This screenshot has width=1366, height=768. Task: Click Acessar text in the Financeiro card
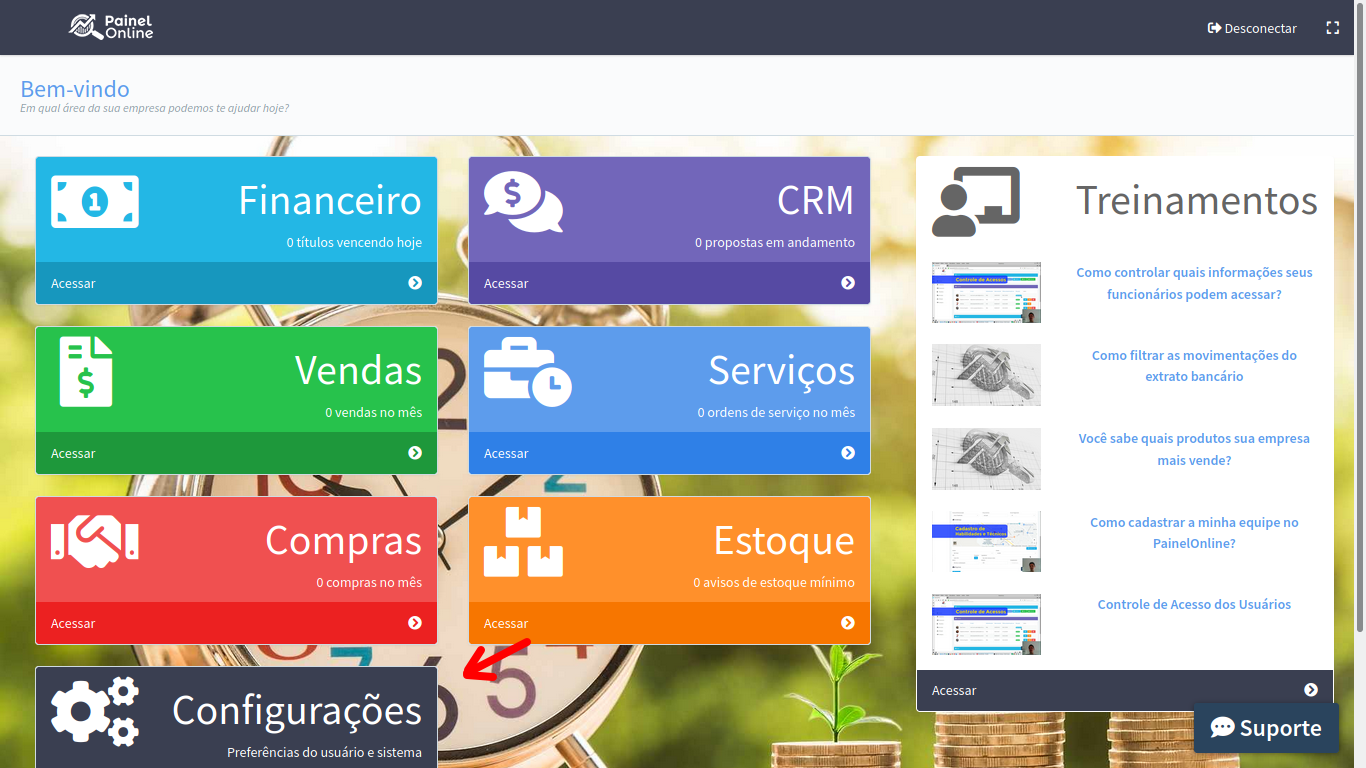coord(73,283)
